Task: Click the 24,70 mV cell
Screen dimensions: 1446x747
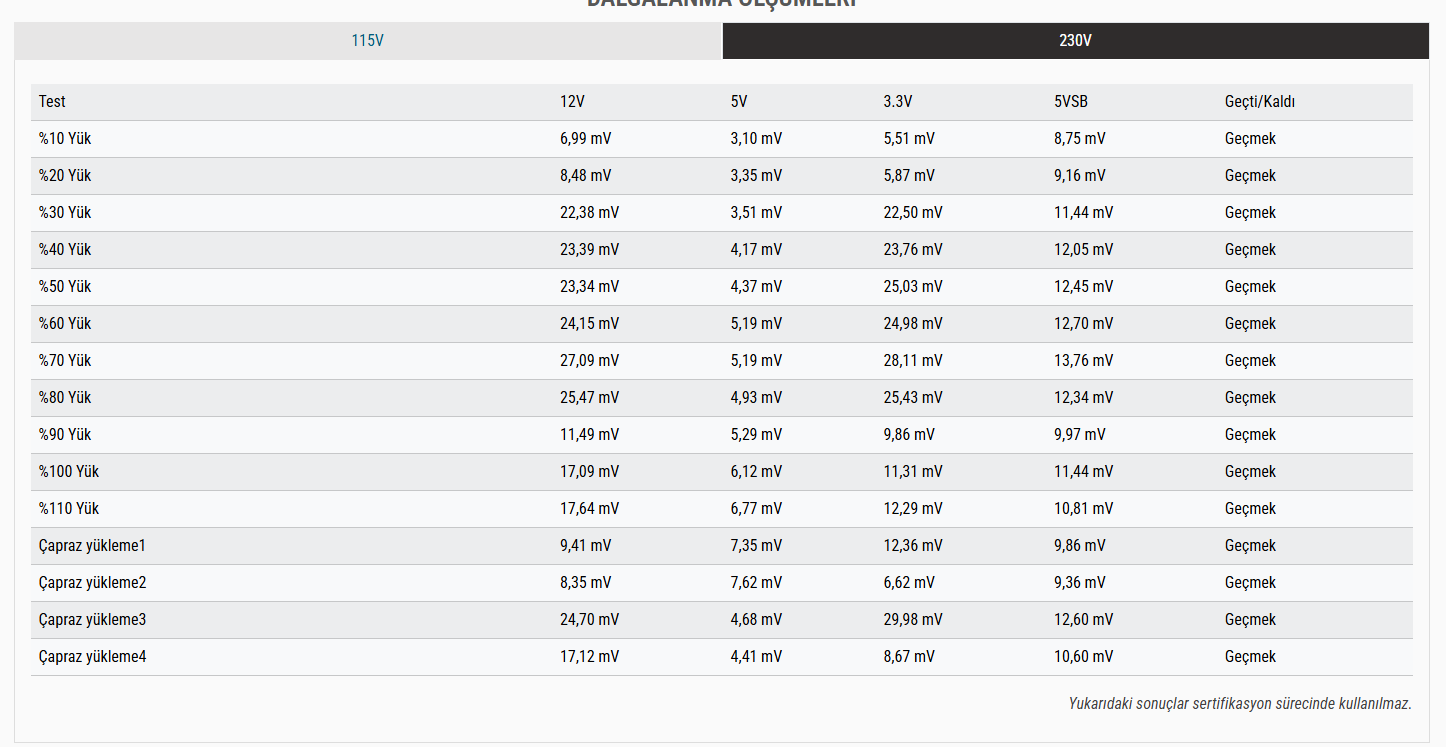Action: [590, 620]
